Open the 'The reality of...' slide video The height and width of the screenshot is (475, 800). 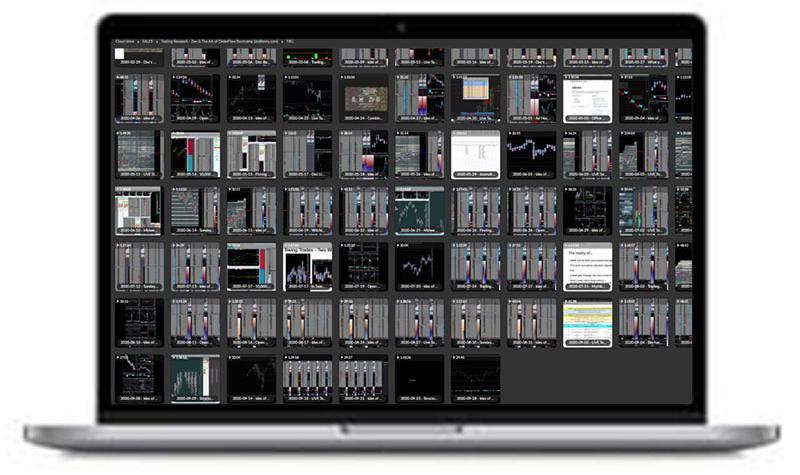[587, 266]
